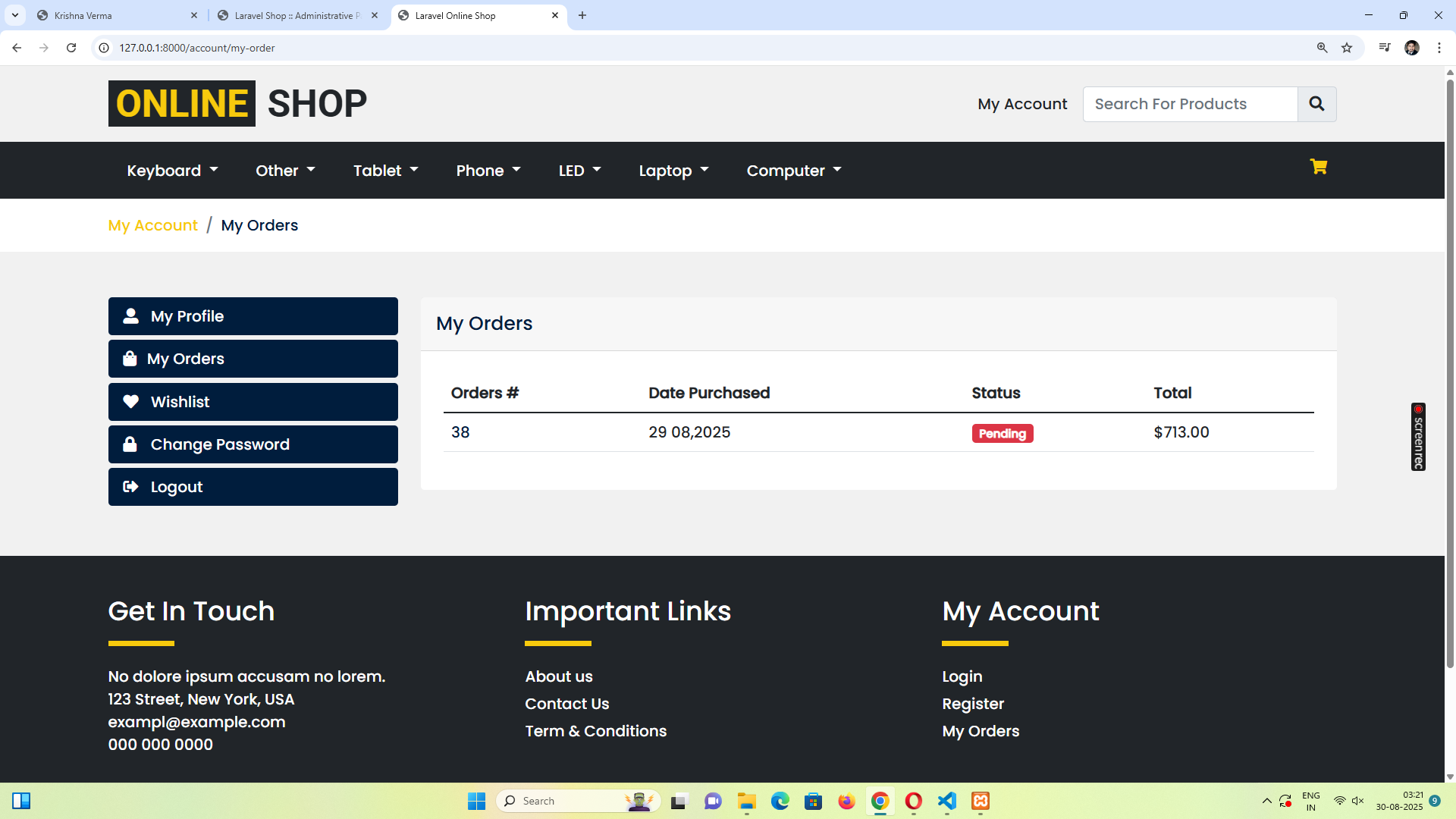Expand the Laptop category dropdown
This screenshot has height=819, width=1456.
click(x=673, y=171)
